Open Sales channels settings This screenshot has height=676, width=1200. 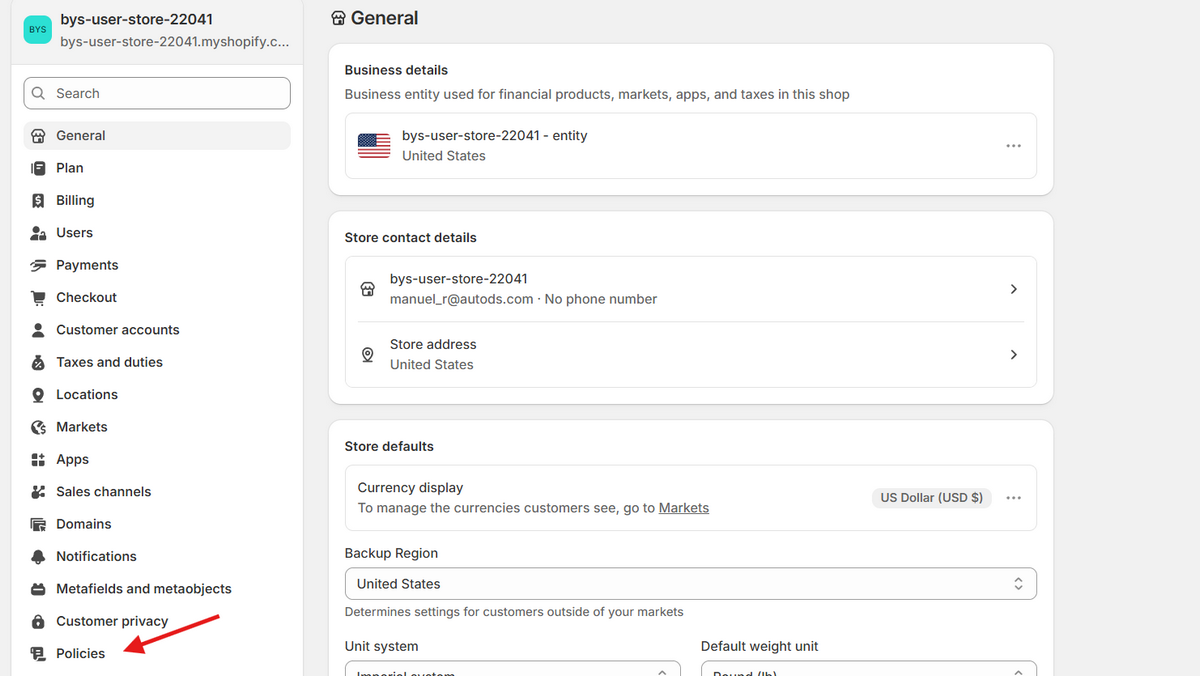click(x=157, y=492)
